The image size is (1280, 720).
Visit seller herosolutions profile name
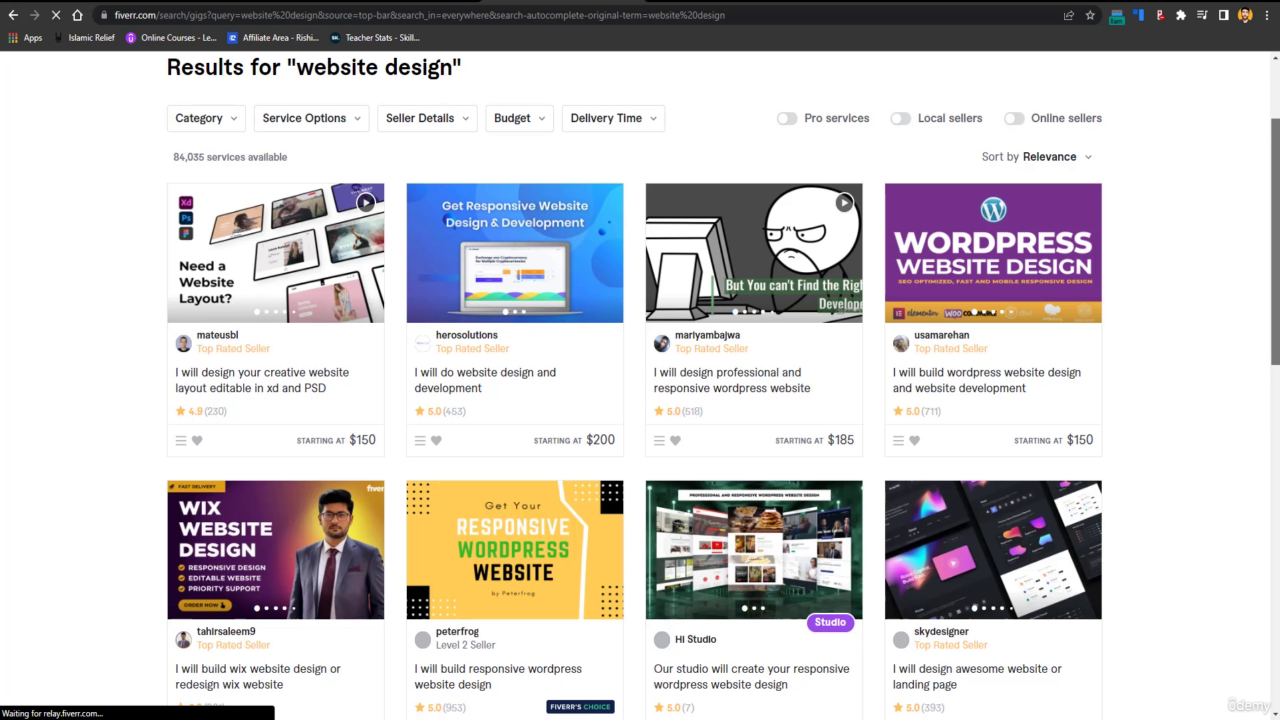tap(467, 335)
